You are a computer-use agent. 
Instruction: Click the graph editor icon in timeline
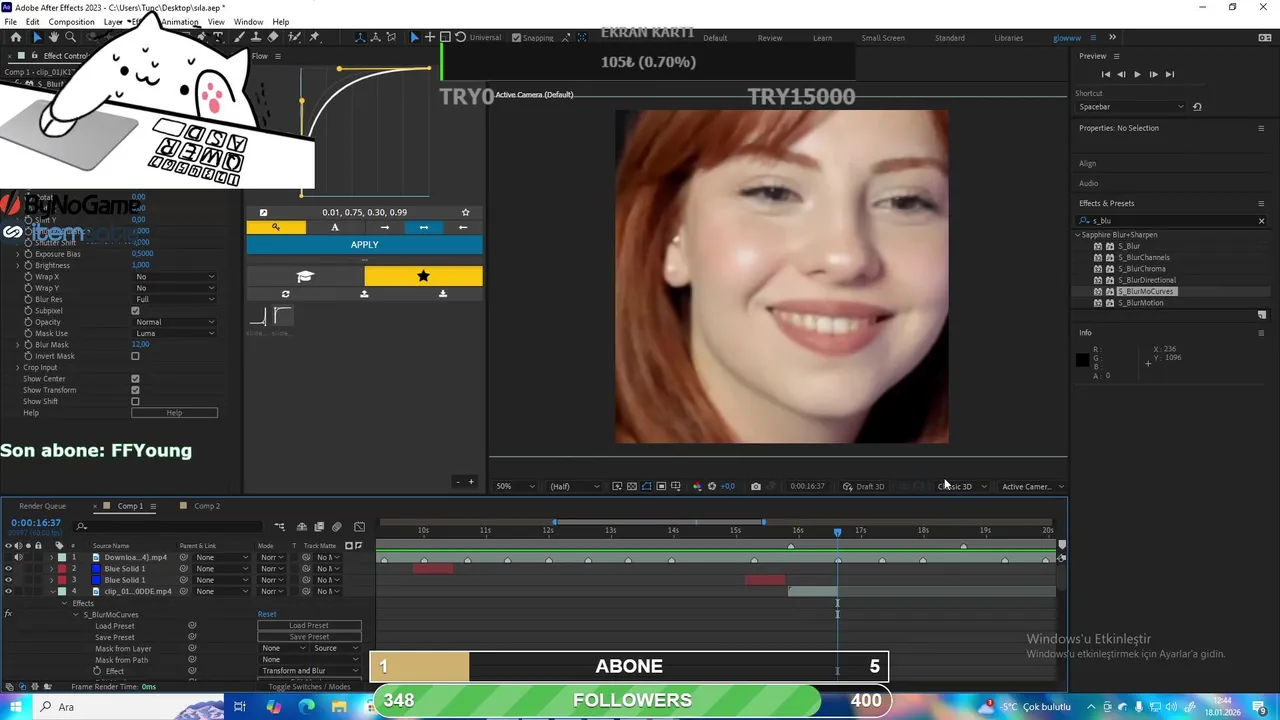coord(359,527)
